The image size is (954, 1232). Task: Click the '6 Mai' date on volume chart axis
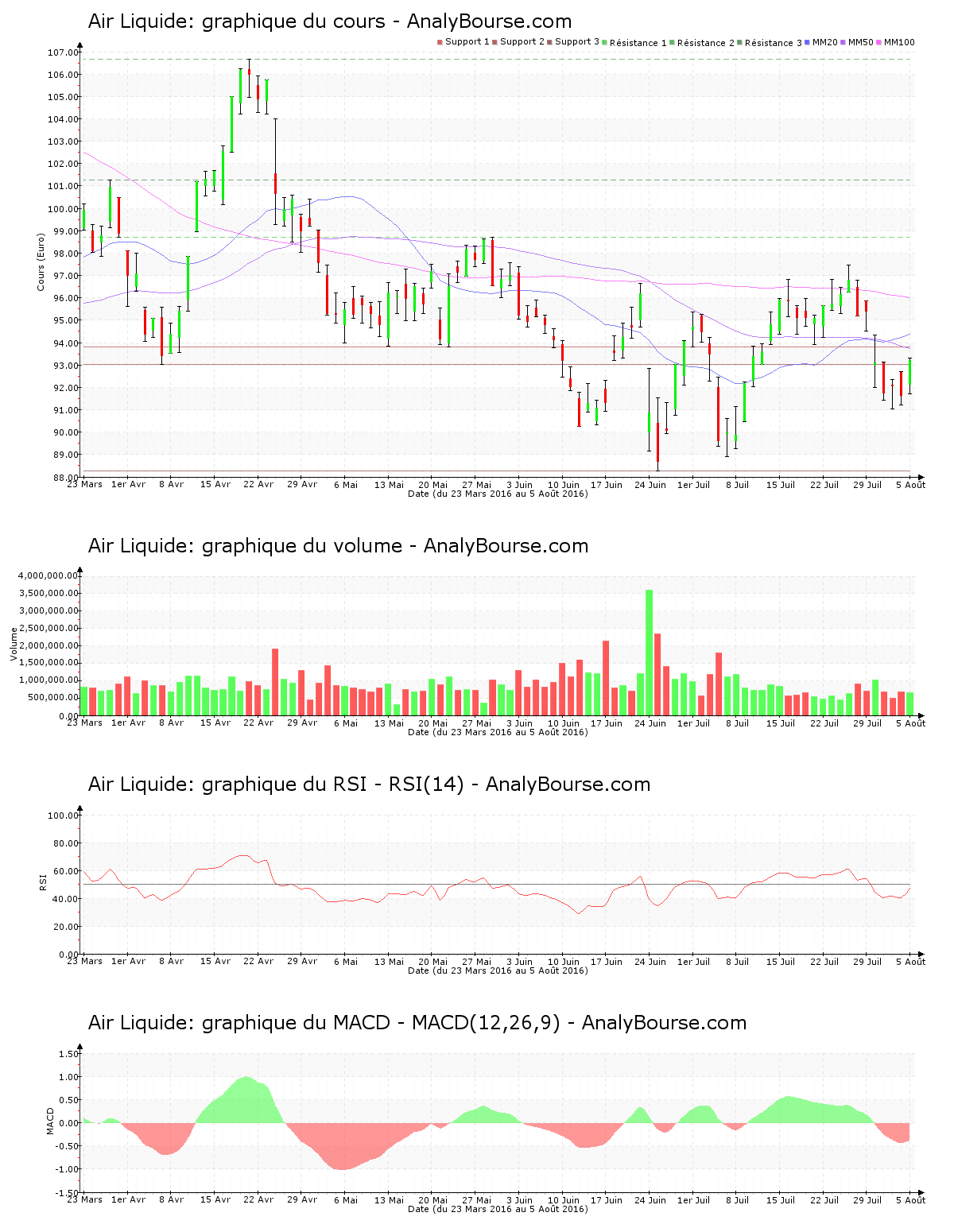tap(346, 723)
